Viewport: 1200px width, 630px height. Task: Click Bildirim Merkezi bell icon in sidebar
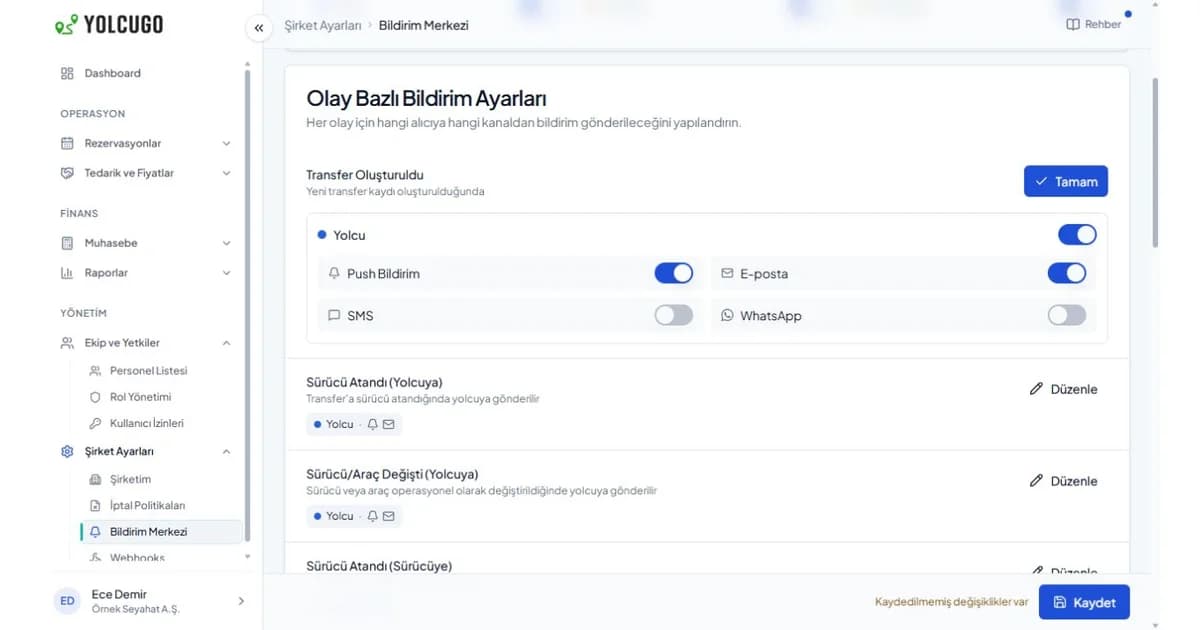click(96, 532)
